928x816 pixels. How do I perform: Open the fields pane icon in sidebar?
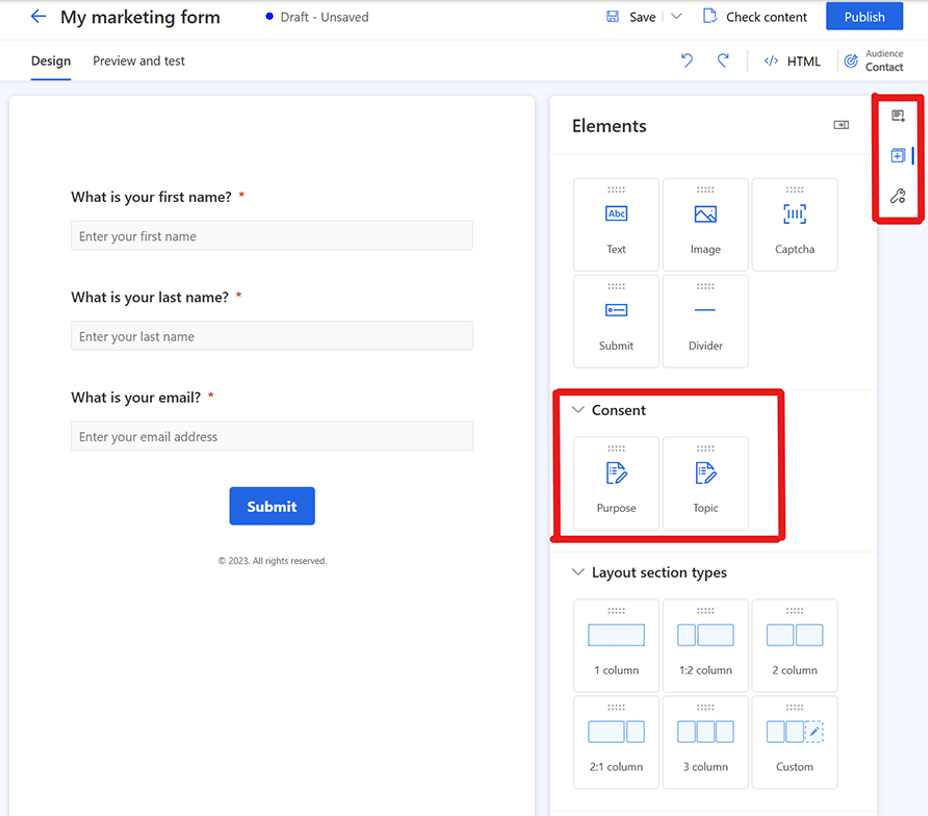pos(897,116)
